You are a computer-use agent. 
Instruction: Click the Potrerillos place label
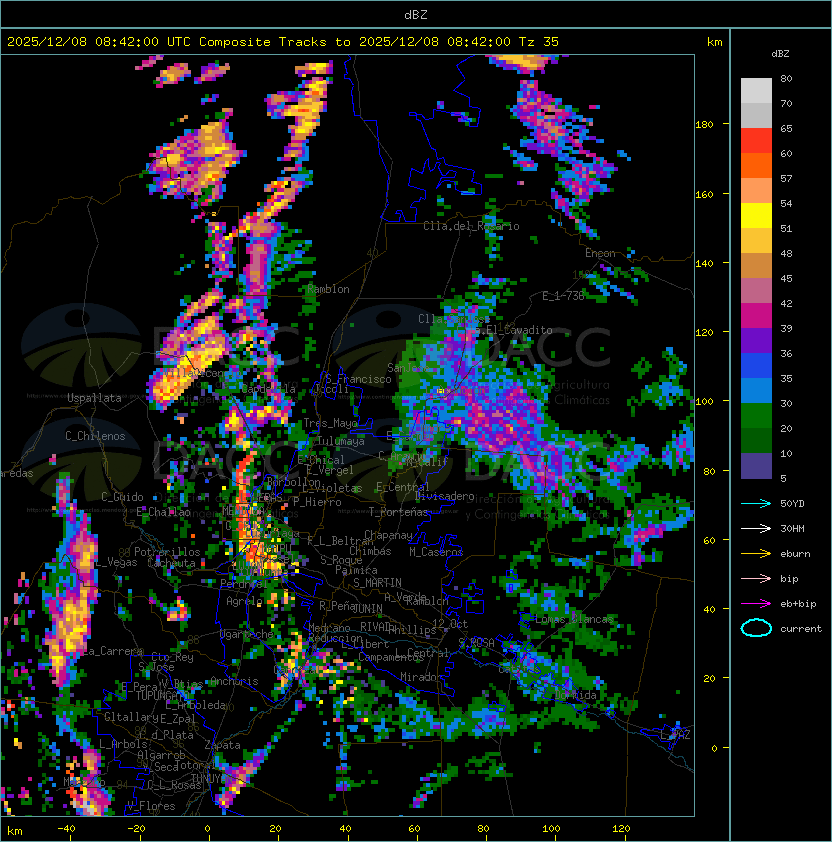coord(167,551)
